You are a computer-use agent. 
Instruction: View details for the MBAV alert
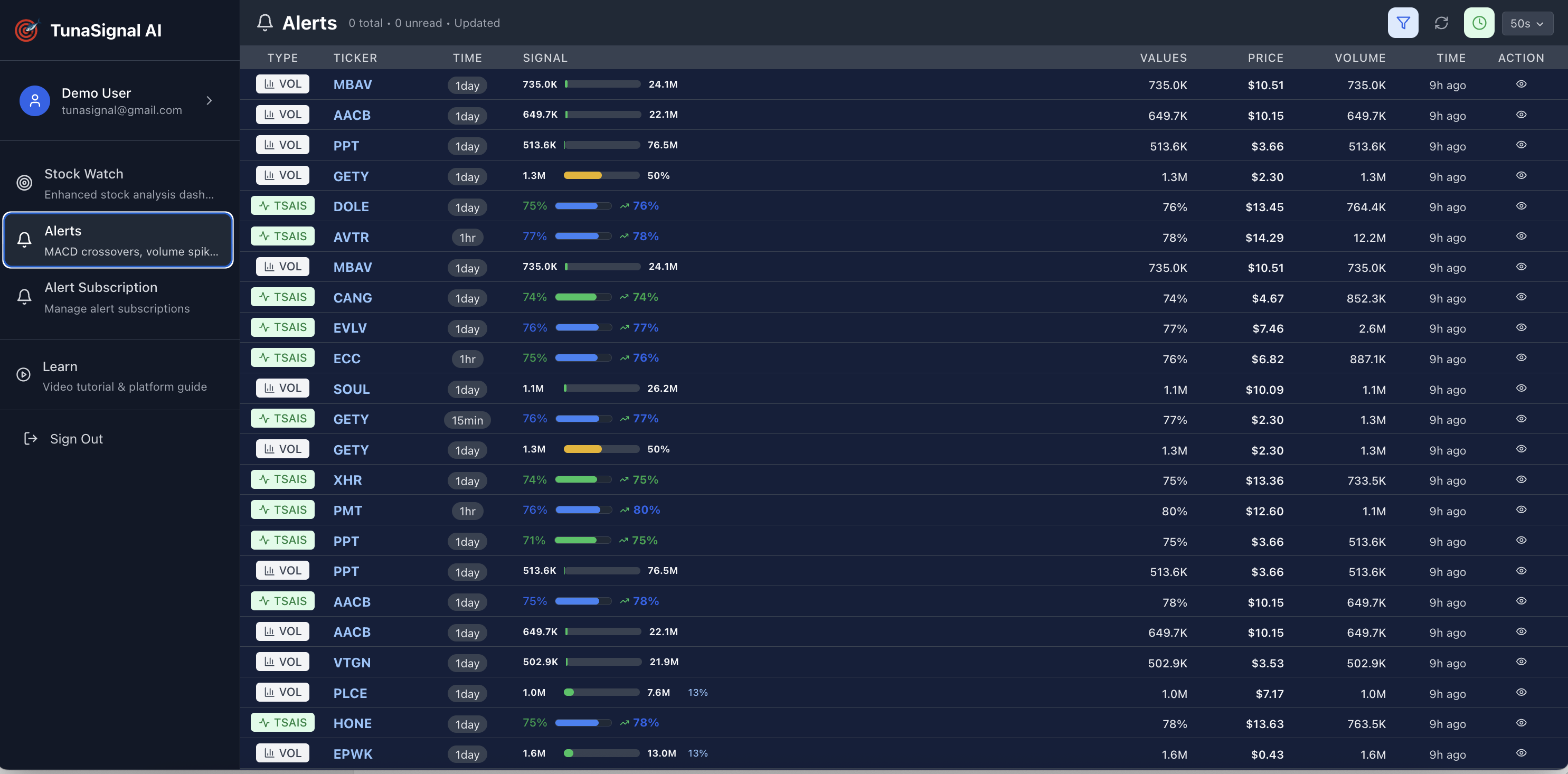point(1520,84)
